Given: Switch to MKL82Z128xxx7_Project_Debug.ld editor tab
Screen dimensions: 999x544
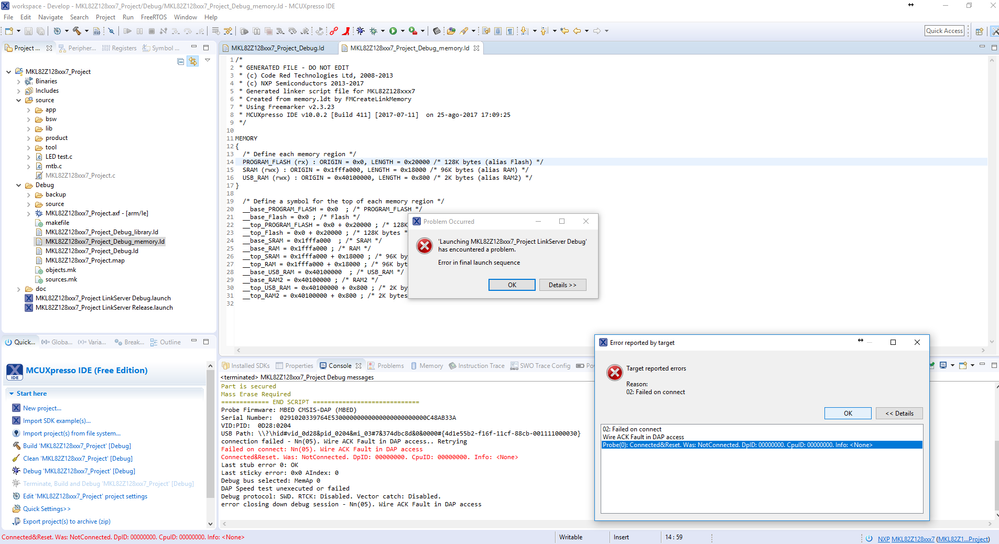Looking at the screenshot, I should point(278,48).
